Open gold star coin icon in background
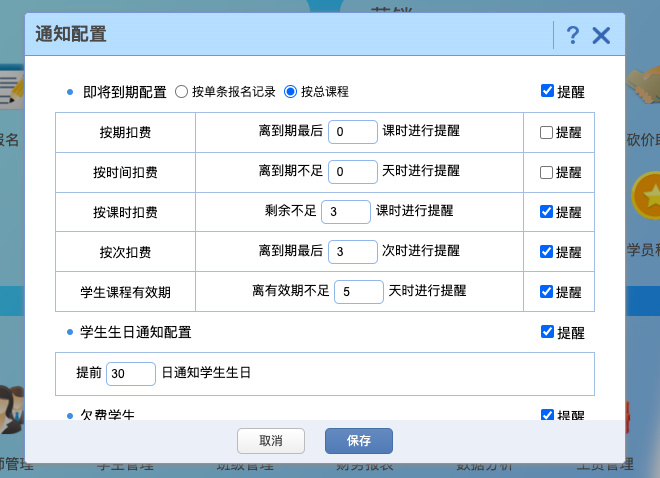660x478 pixels. (646, 196)
